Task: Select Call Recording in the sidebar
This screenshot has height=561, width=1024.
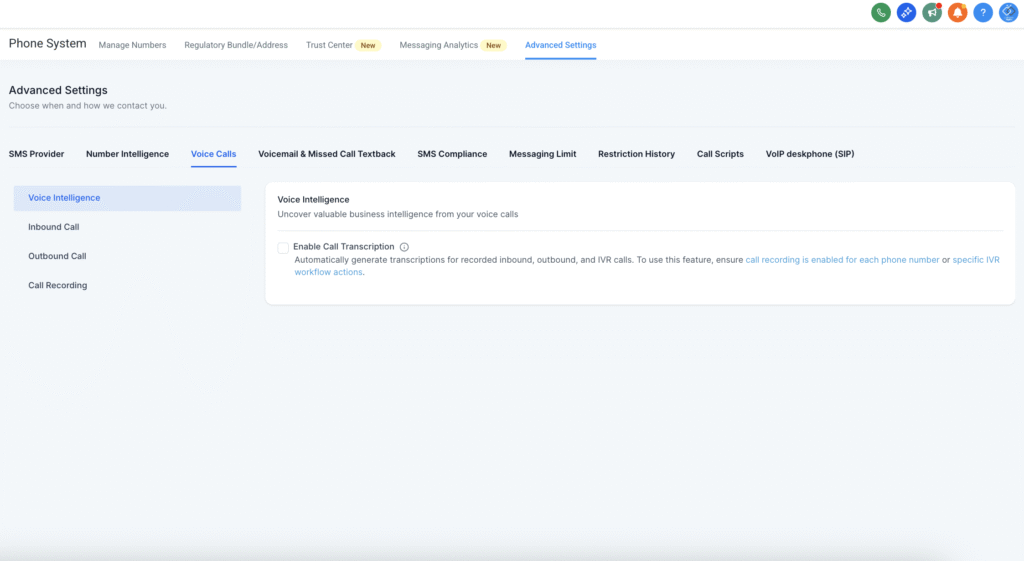Action: [57, 285]
